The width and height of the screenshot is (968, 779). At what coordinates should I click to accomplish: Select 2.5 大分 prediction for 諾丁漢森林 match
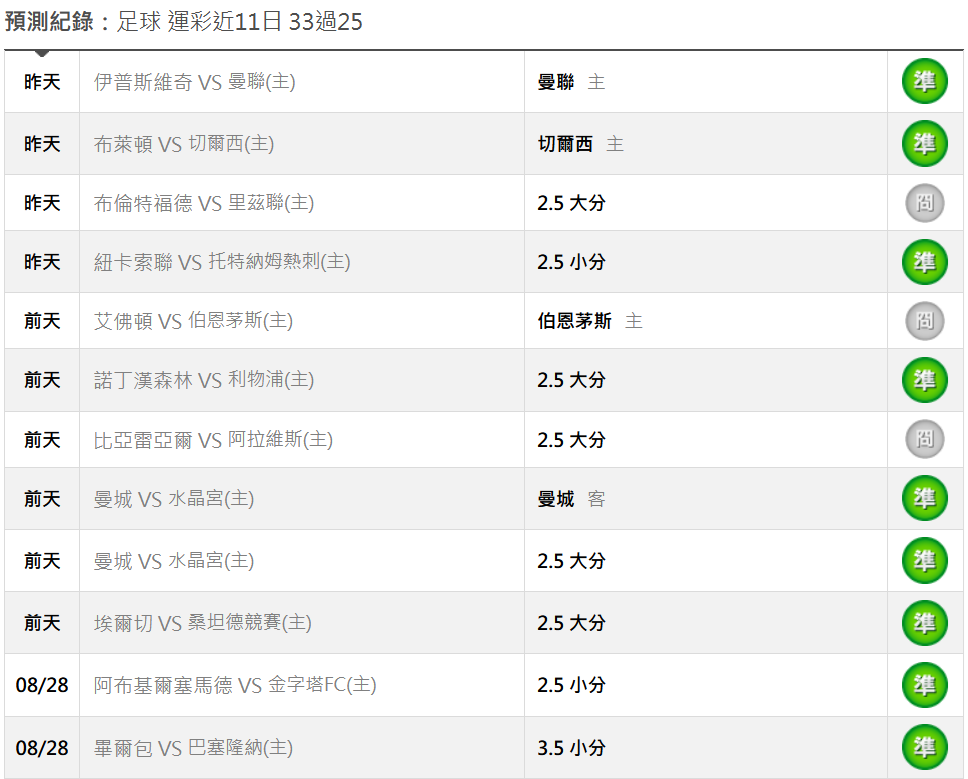[x=571, y=380]
